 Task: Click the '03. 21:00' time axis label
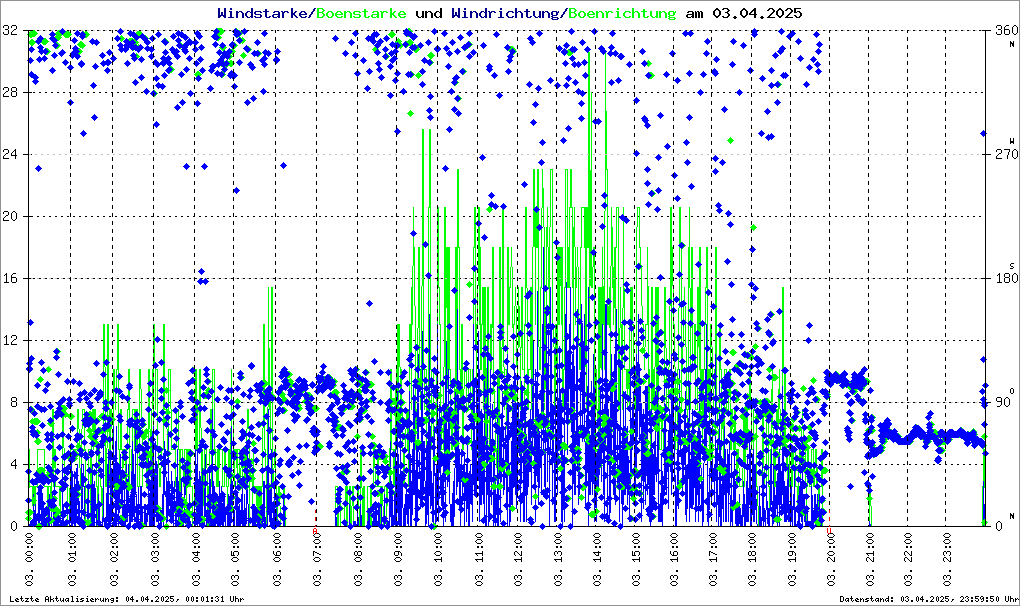tap(870, 559)
